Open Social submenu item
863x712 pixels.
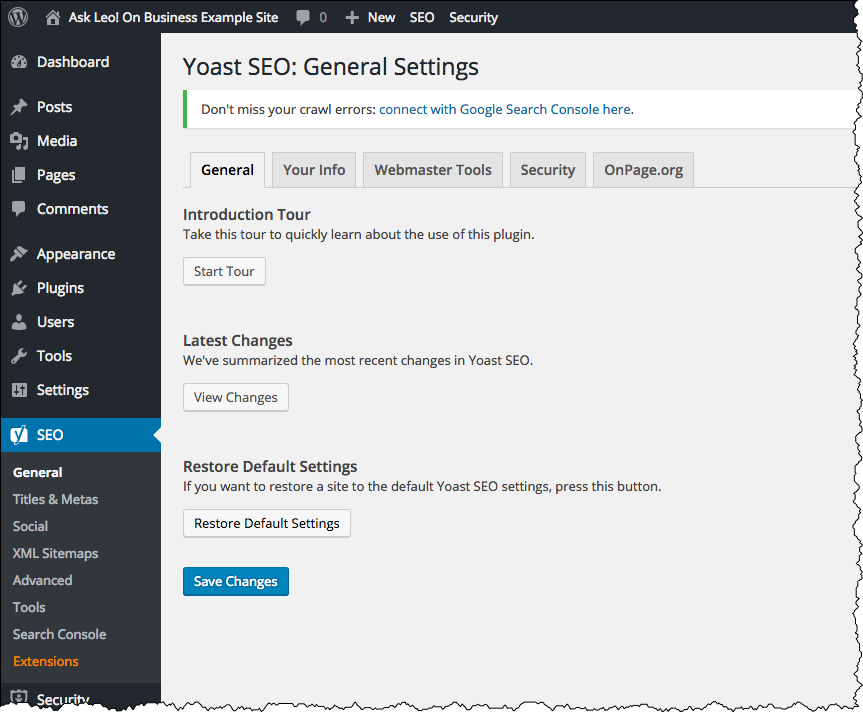[x=30, y=526]
